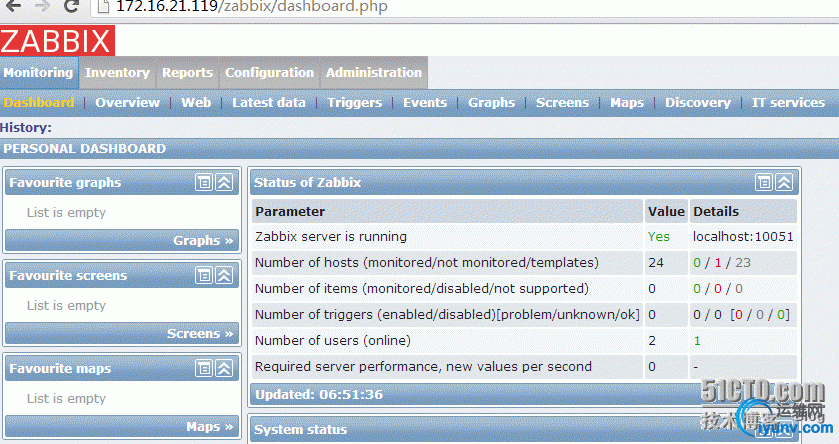
Task: Open Favourite screens menu icon
Action: tap(204, 275)
